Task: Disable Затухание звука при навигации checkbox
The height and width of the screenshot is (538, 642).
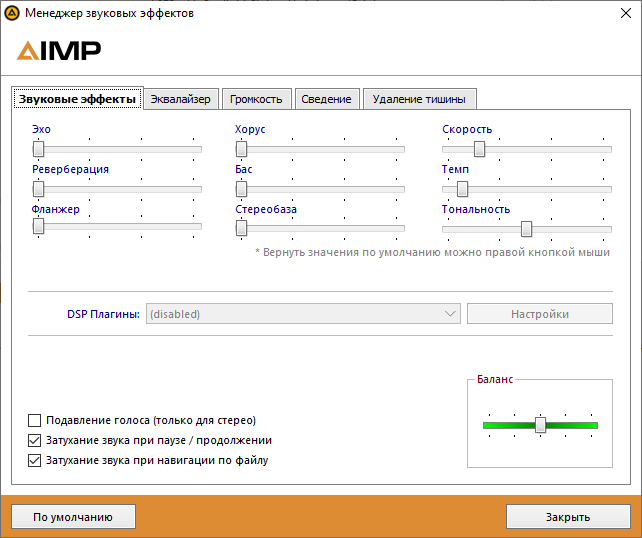Action: (35, 460)
